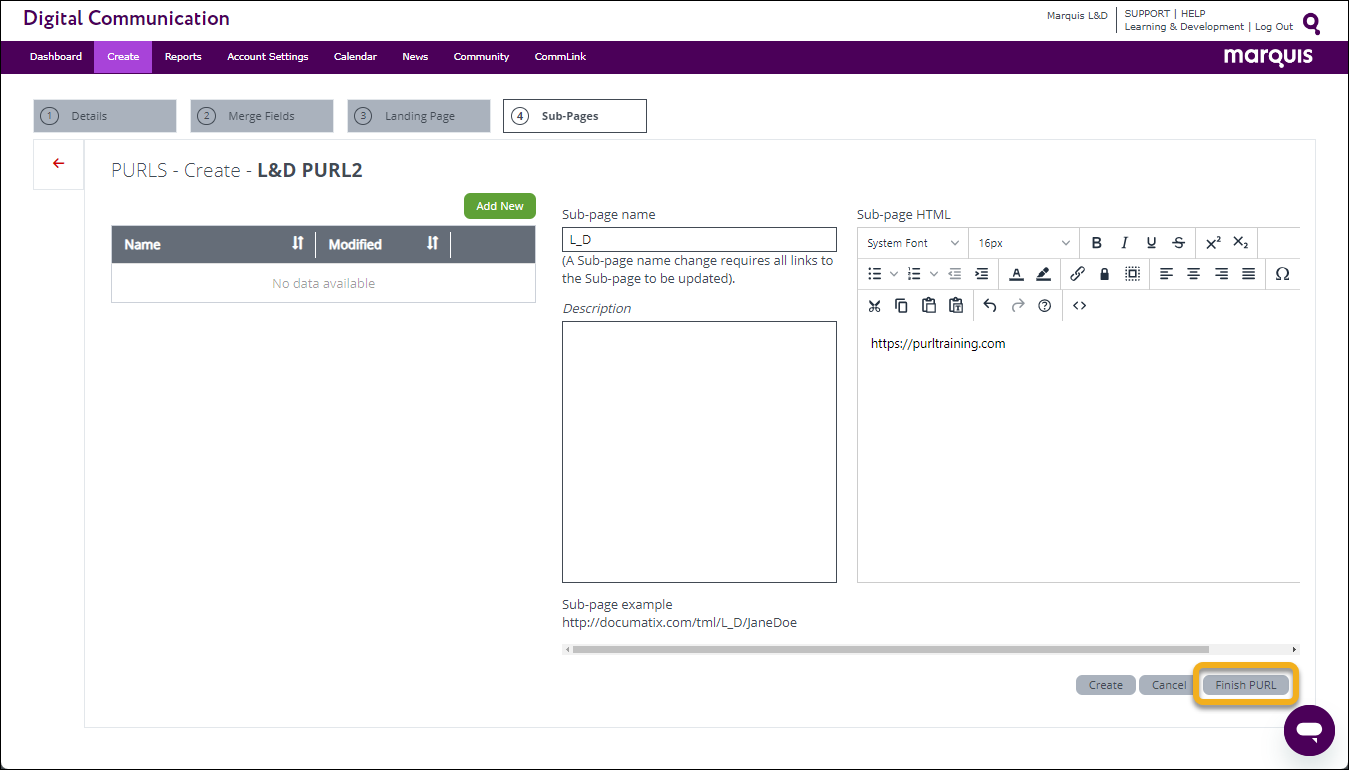
Task: Open the Community menu item
Action: 481,57
